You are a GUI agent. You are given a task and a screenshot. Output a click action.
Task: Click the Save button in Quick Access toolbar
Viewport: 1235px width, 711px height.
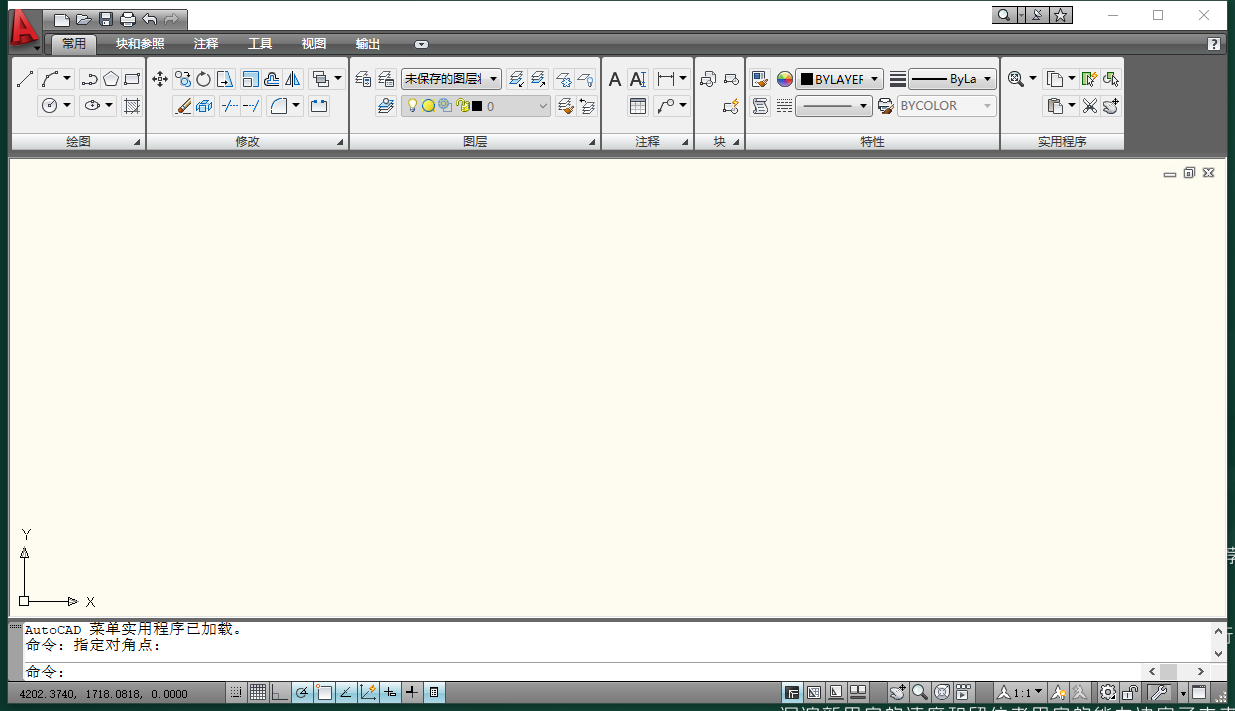105,18
